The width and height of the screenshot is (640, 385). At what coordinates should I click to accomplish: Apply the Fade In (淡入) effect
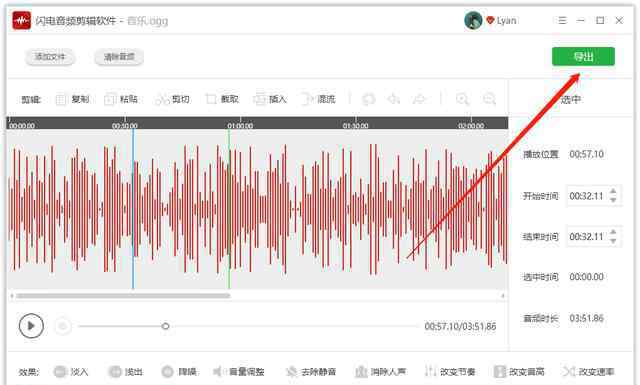pyautogui.click(x=71, y=372)
